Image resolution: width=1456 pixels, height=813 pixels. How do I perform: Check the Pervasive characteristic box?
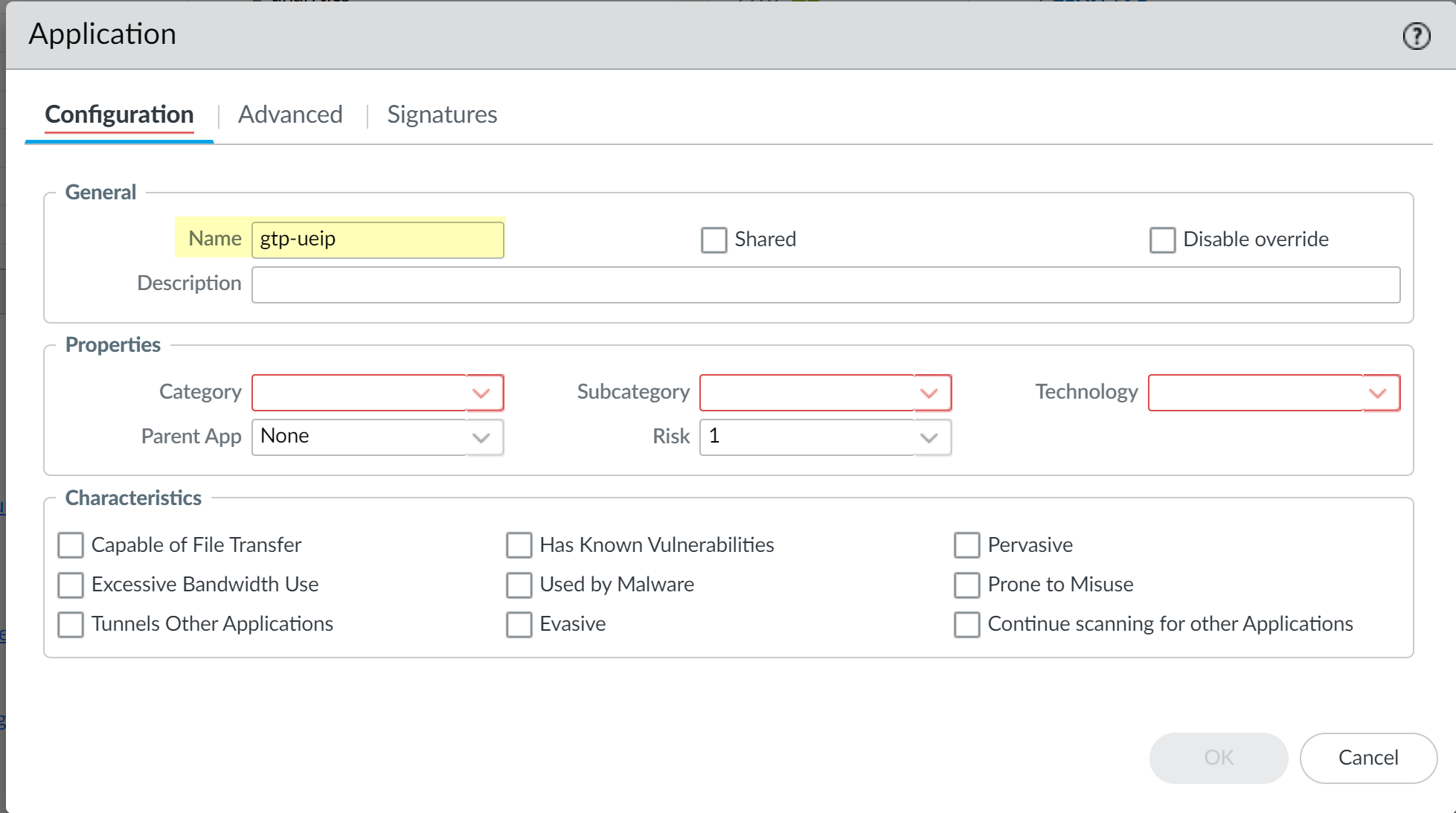[x=966, y=545]
